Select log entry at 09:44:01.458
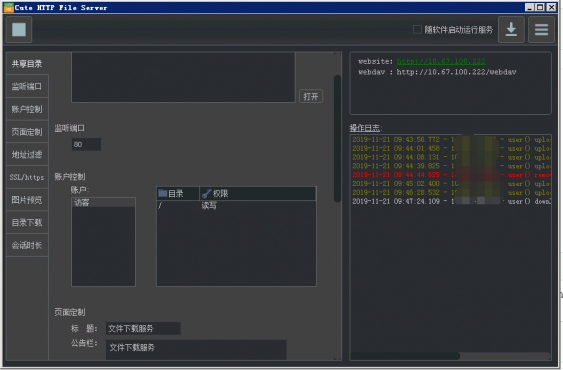The width and height of the screenshot is (563, 370). pyautogui.click(x=451, y=148)
